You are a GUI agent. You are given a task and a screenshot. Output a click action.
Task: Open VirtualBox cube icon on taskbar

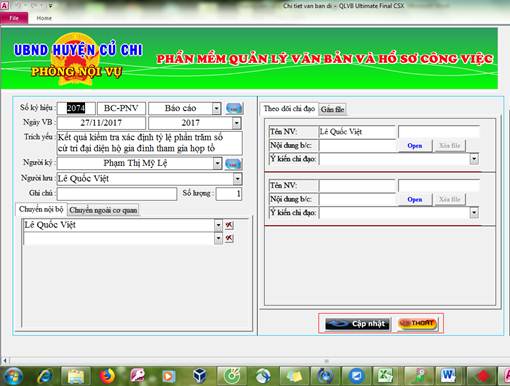tap(199, 376)
